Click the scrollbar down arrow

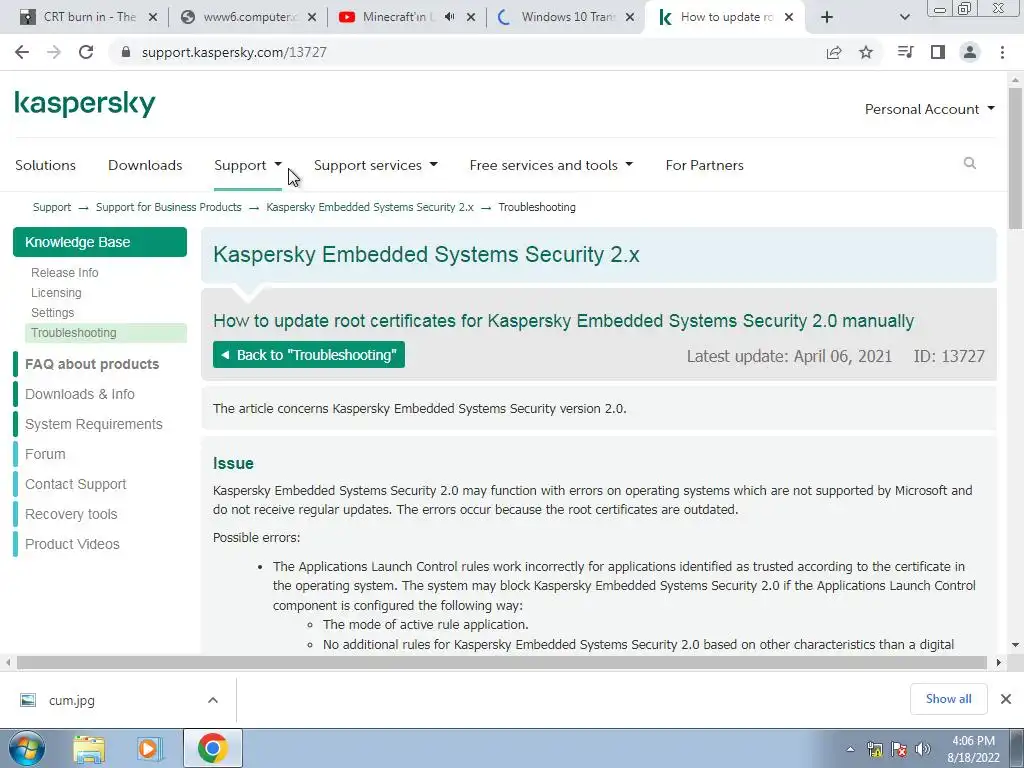[x=1015, y=645]
